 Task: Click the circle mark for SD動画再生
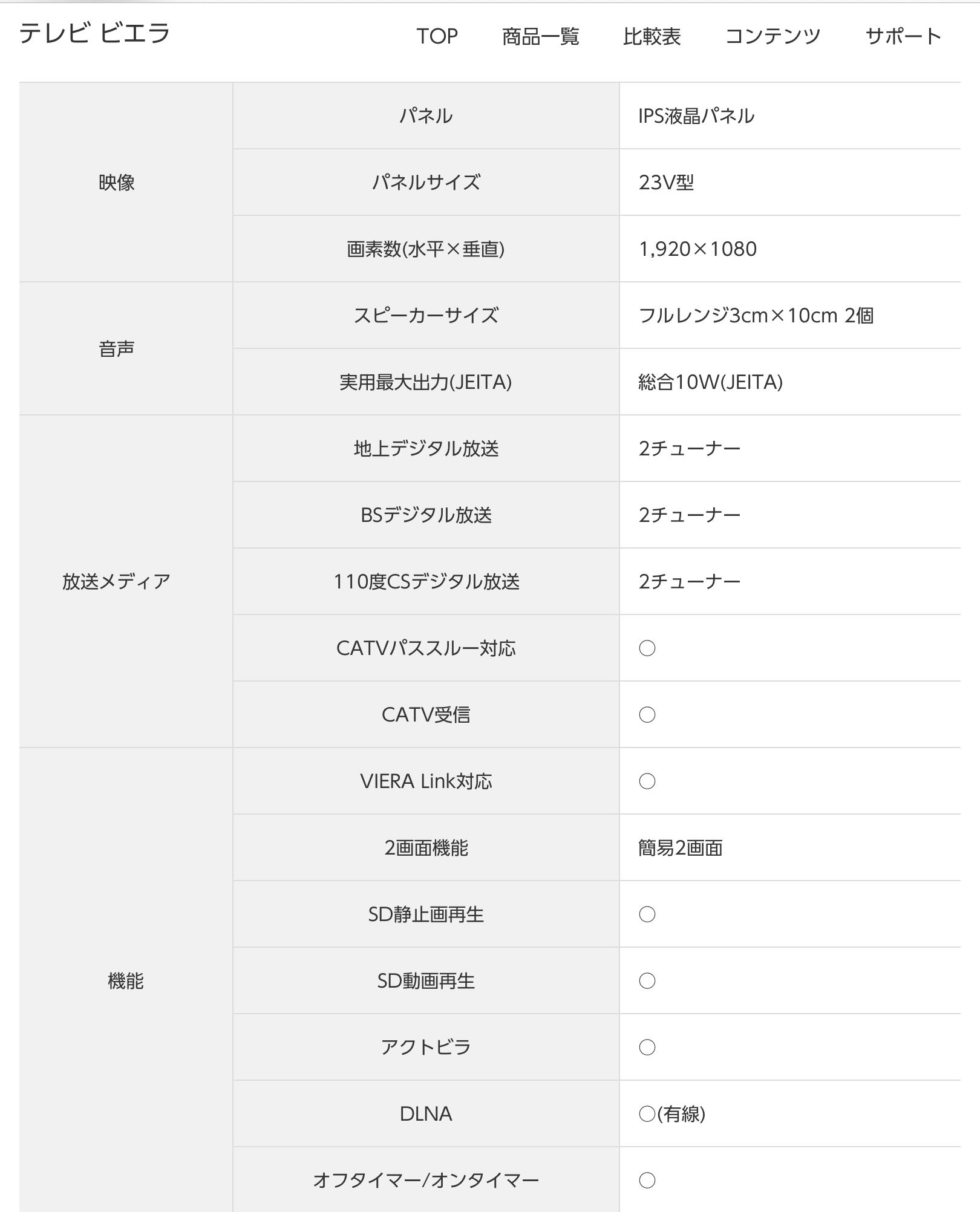(647, 981)
